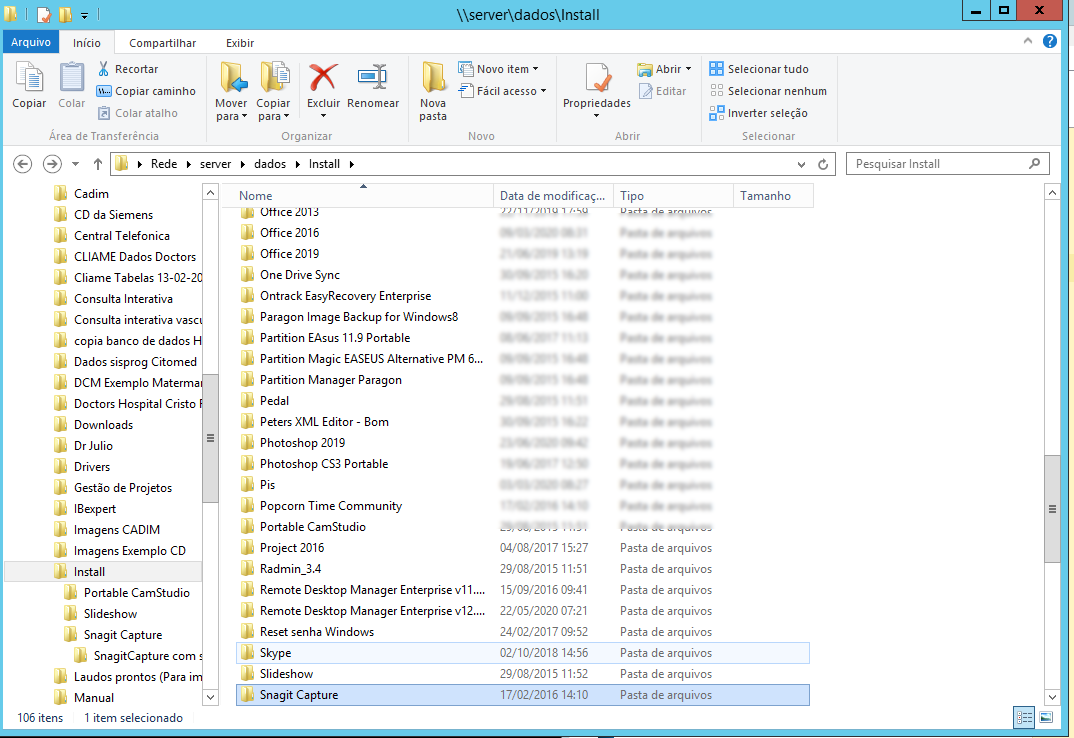Sort by Data de modificação column header

tap(553, 195)
